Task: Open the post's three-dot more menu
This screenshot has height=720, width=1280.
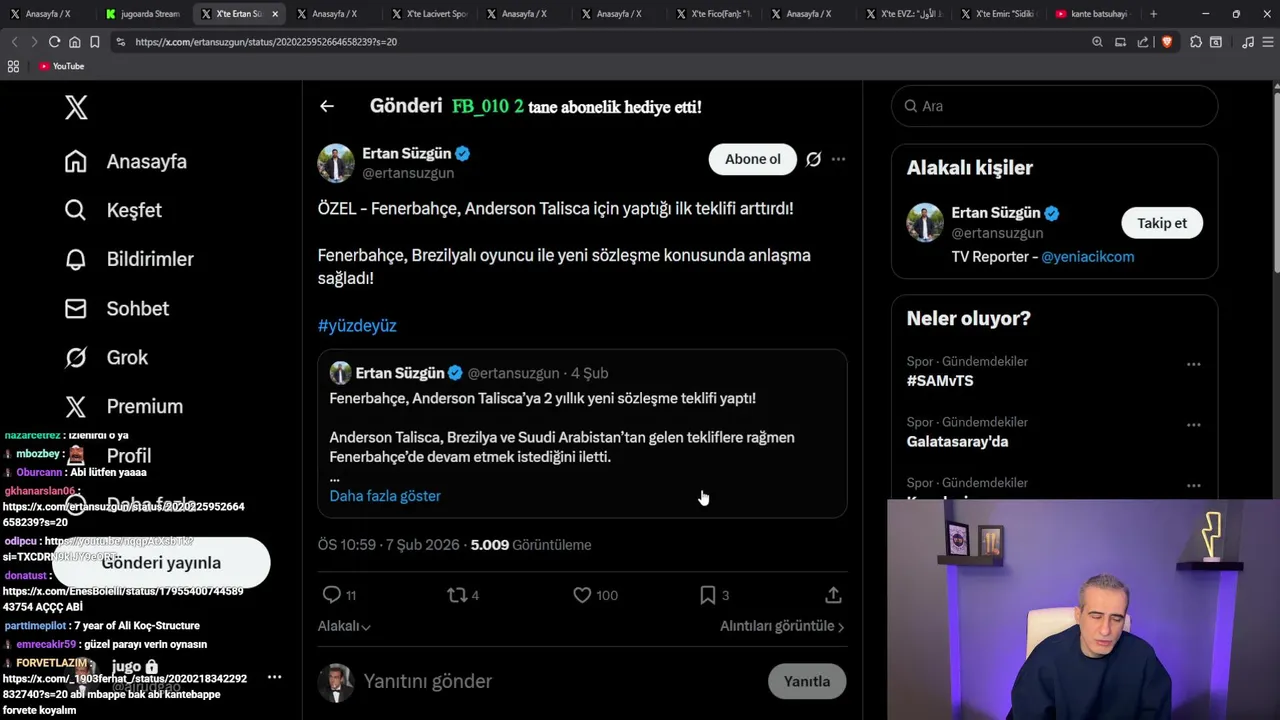Action: (x=838, y=159)
